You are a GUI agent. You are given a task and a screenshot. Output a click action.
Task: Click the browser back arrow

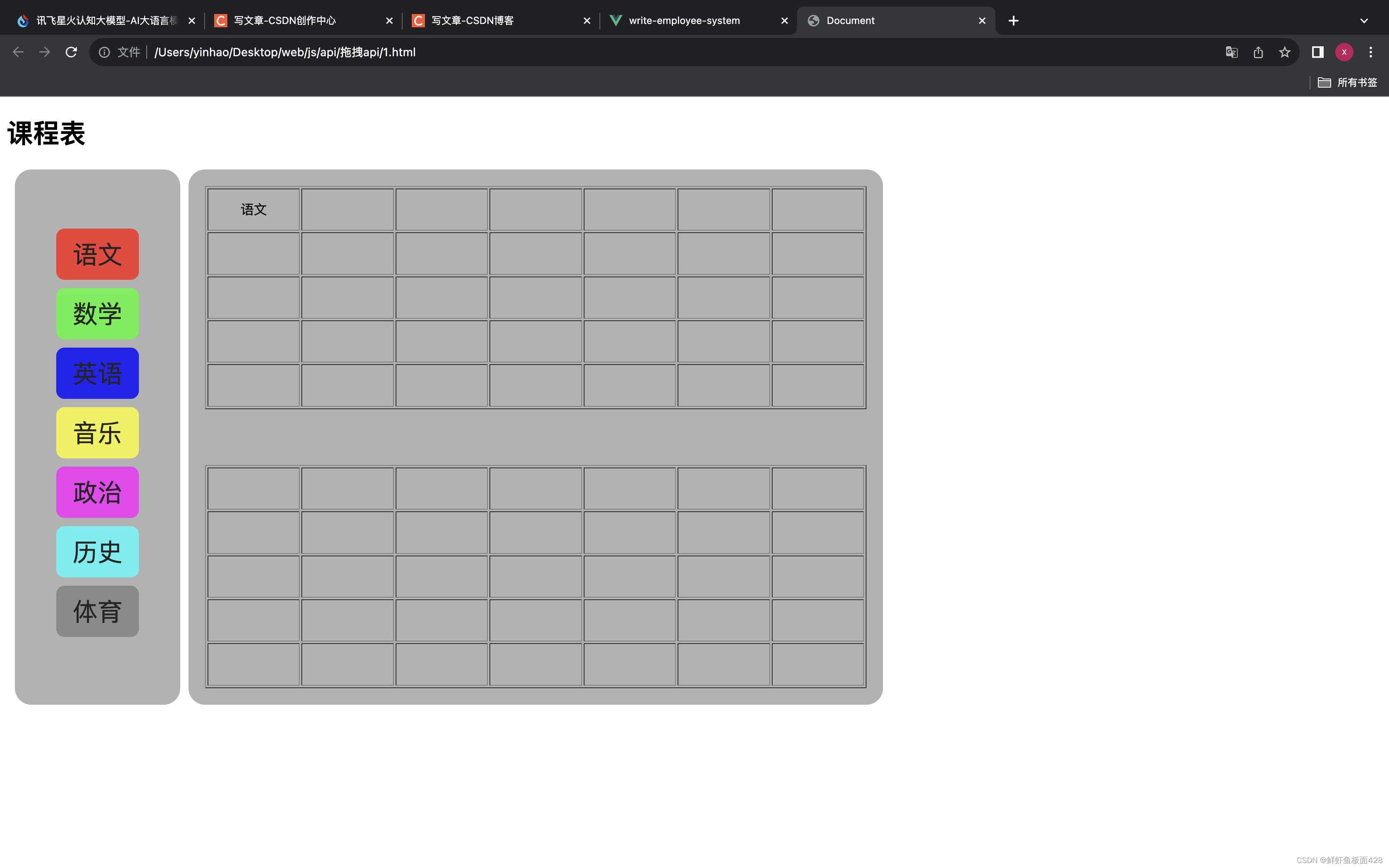click(x=18, y=52)
